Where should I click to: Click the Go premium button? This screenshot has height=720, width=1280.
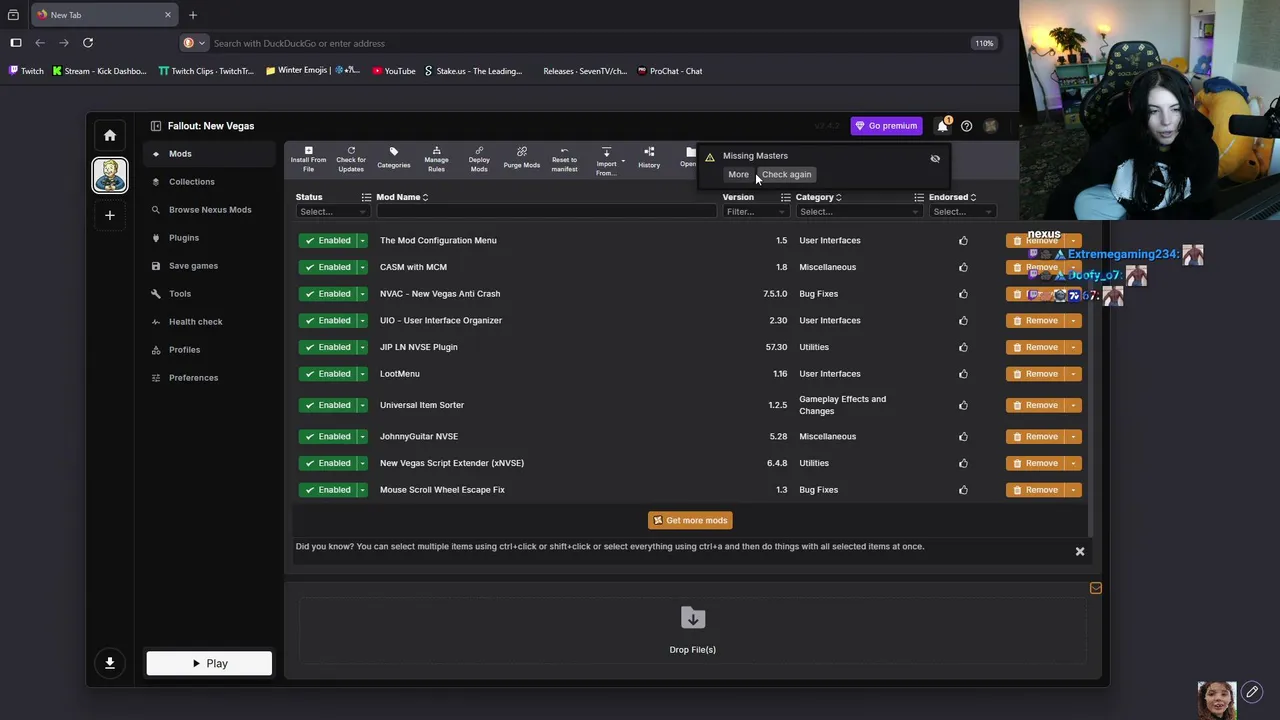pyautogui.click(x=886, y=126)
